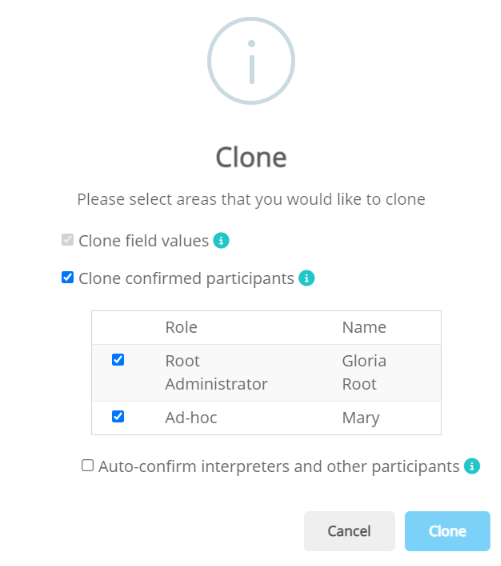501x566 pixels.
Task: Click the info icon beside Clone field values
Action: pos(221,240)
